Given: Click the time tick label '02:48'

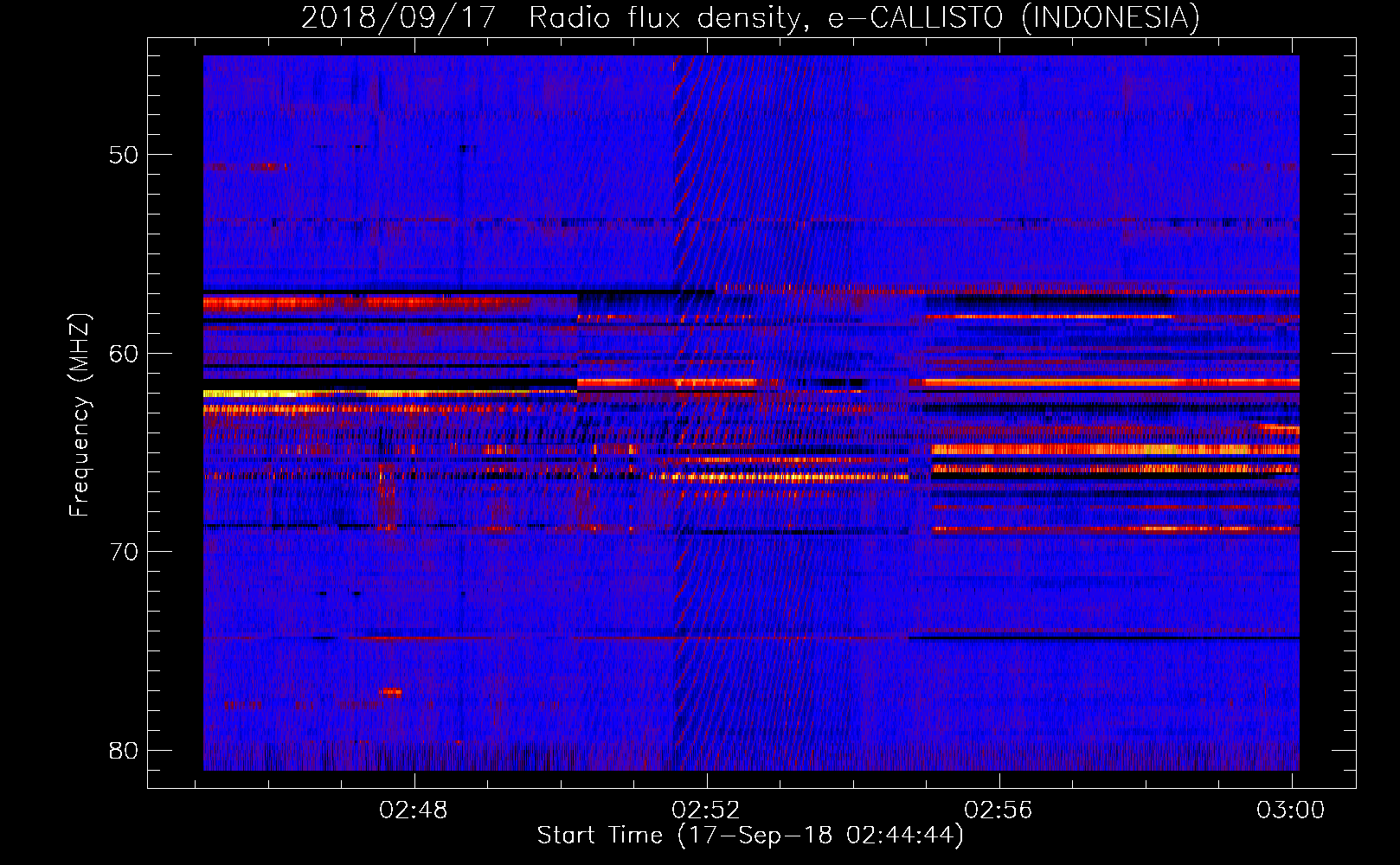Looking at the screenshot, I should coord(414,810).
